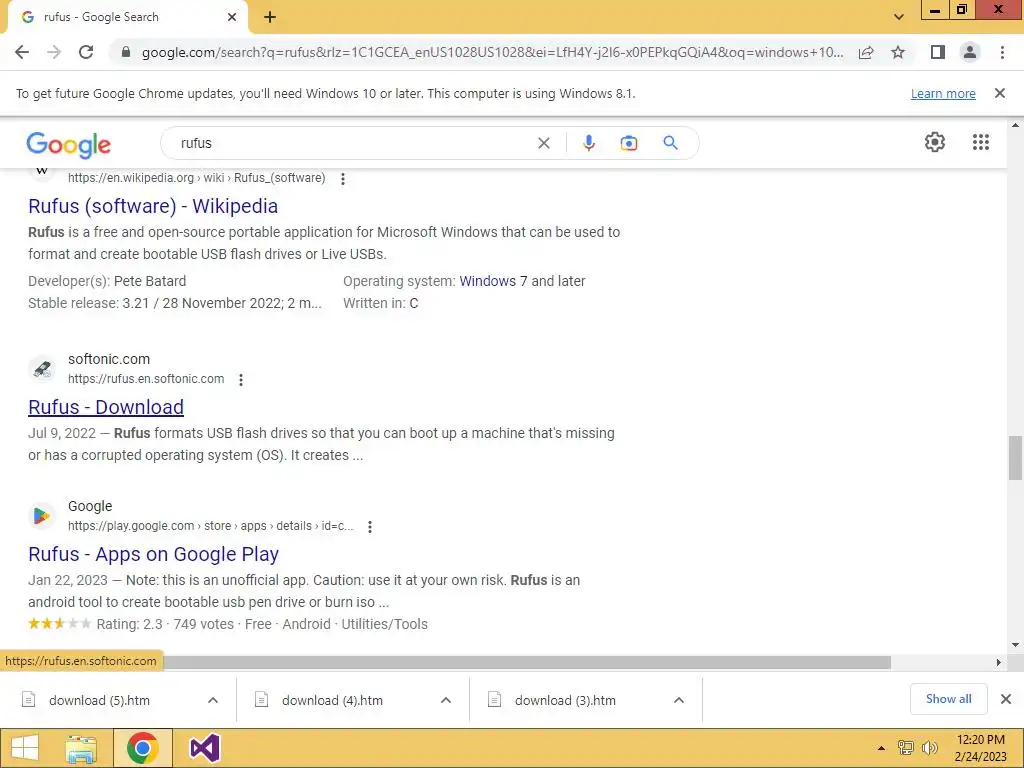Click the softonic site favicon
This screenshot has width=1024, height=768.
click(42, 369)
